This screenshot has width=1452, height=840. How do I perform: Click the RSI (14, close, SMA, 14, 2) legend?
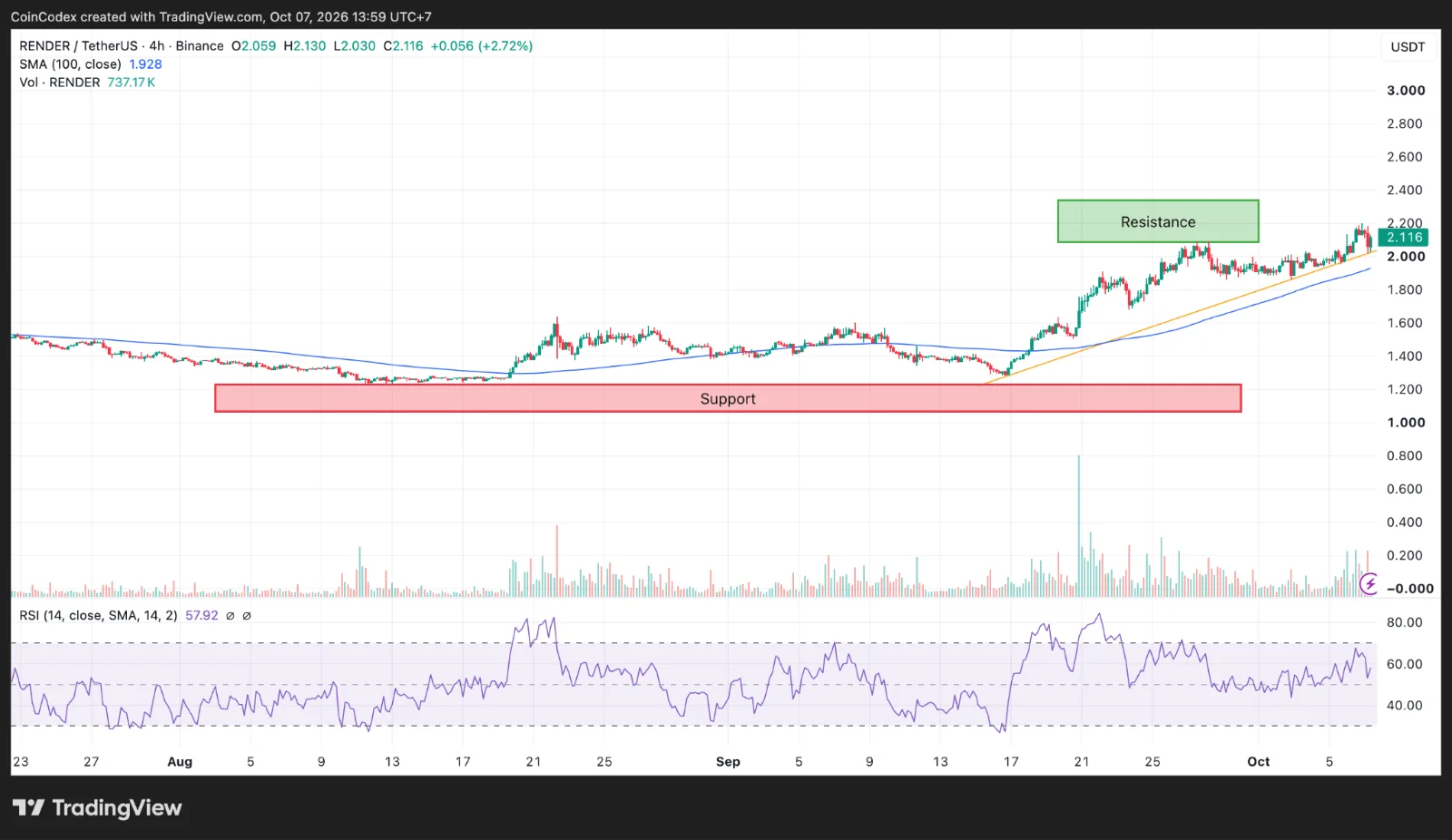coord(99,615)
